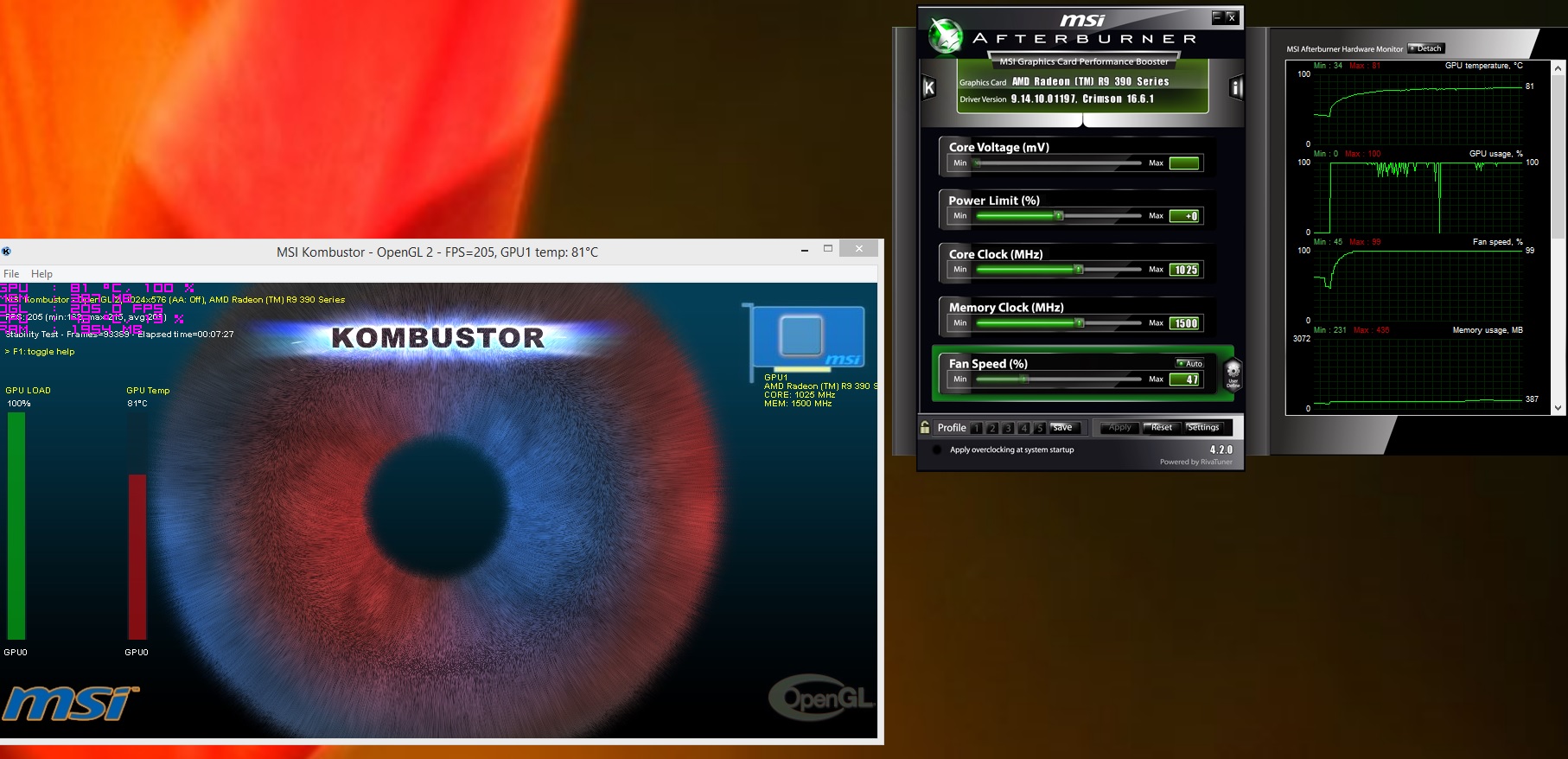The height and width of the screenshot is (759, 1568).
Task: Reset Afterburner settings to default
Action: (x=1162, y=428)
